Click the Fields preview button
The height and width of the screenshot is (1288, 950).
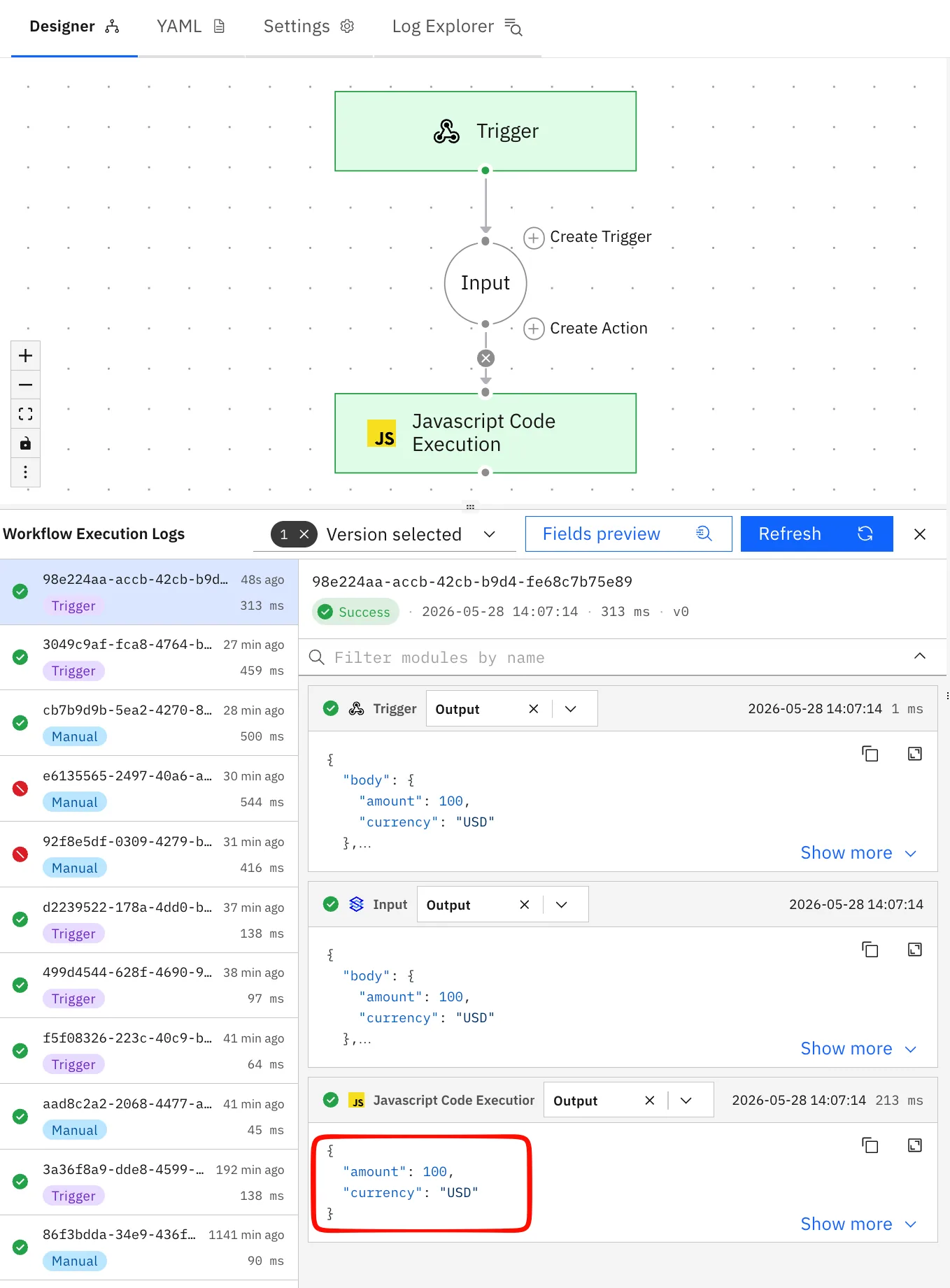pyautogui.click(x=628, y=534)
